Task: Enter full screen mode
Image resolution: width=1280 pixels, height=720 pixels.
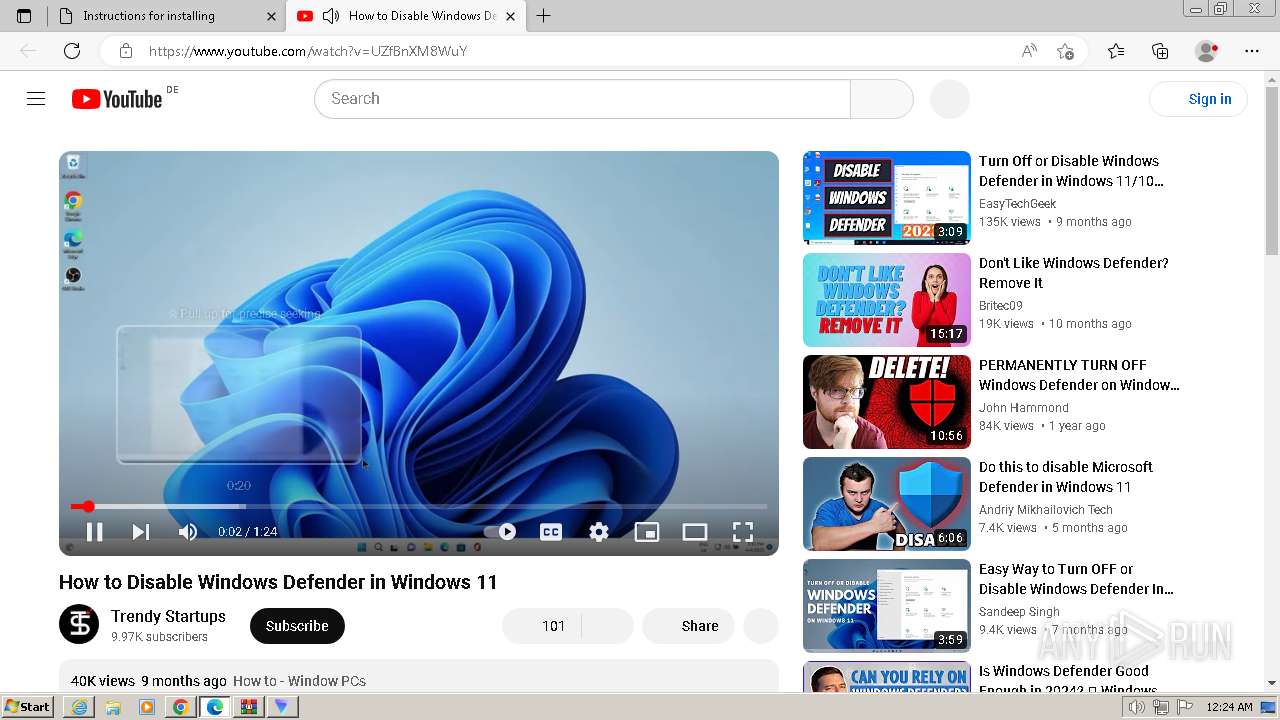Action: (x=743, y=532)
